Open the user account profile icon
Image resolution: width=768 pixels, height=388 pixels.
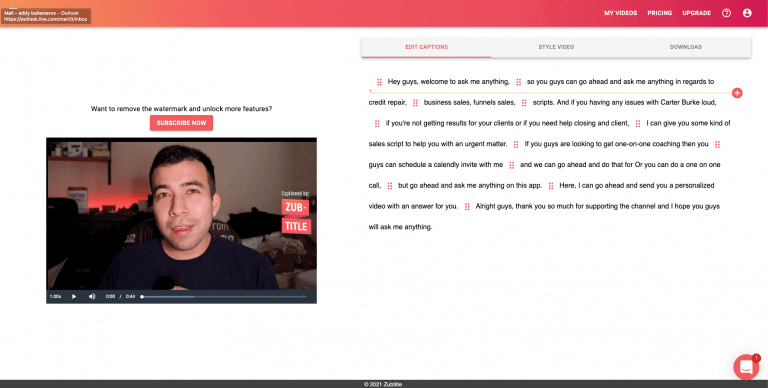tap(747, 13)
